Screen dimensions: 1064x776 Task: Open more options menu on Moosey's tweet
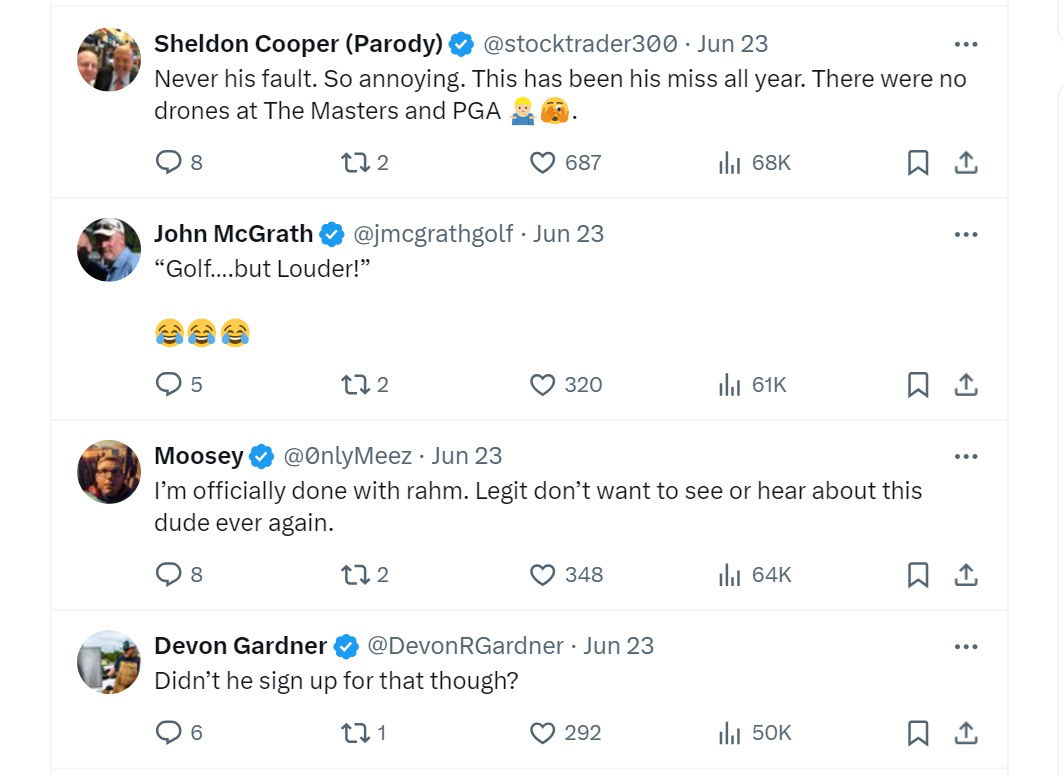[x=965, y=456]
